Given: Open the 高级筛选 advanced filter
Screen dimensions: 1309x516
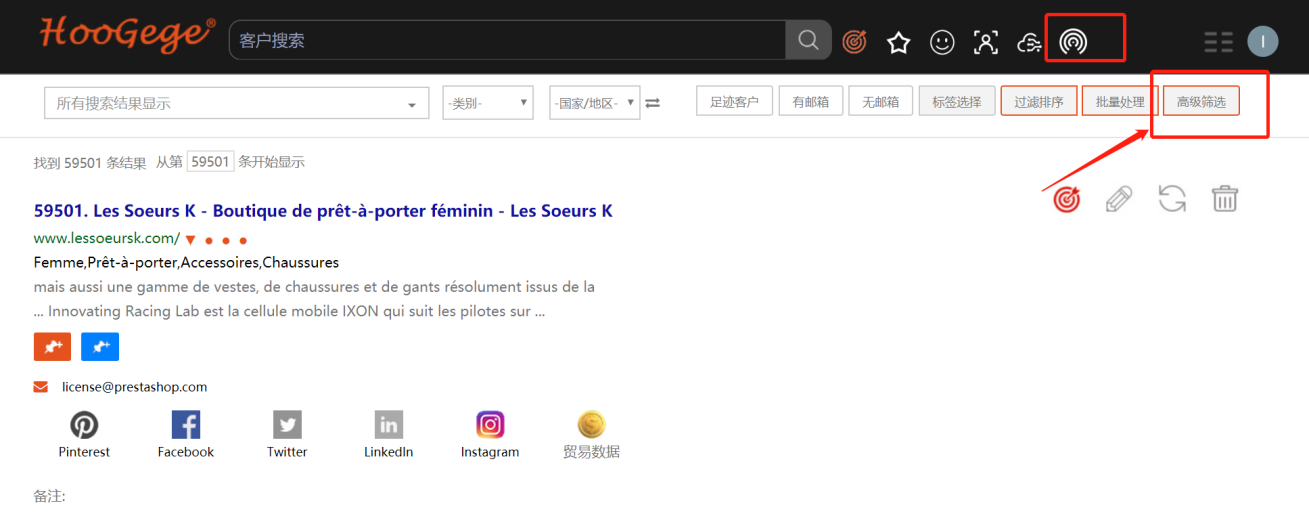Looking at the screenshot, I should (x=1201, y=102).
